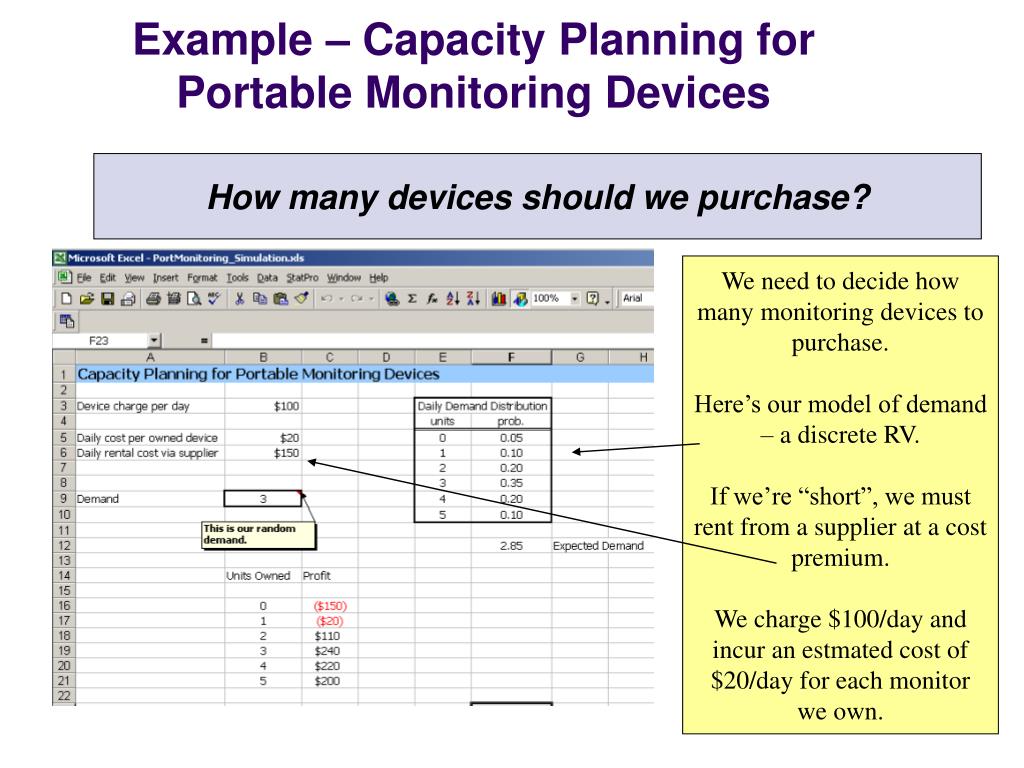Open the Window menu
1024x768 pixels.
point(344,278)
